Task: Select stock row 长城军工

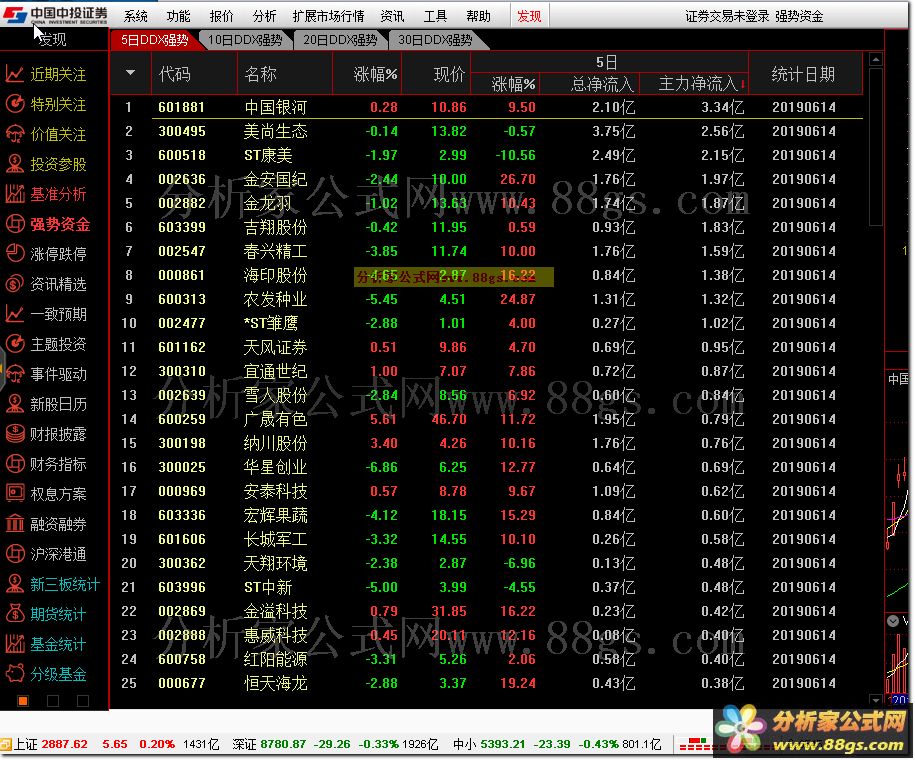Action: pyautogui.click(x=487, y=539)
